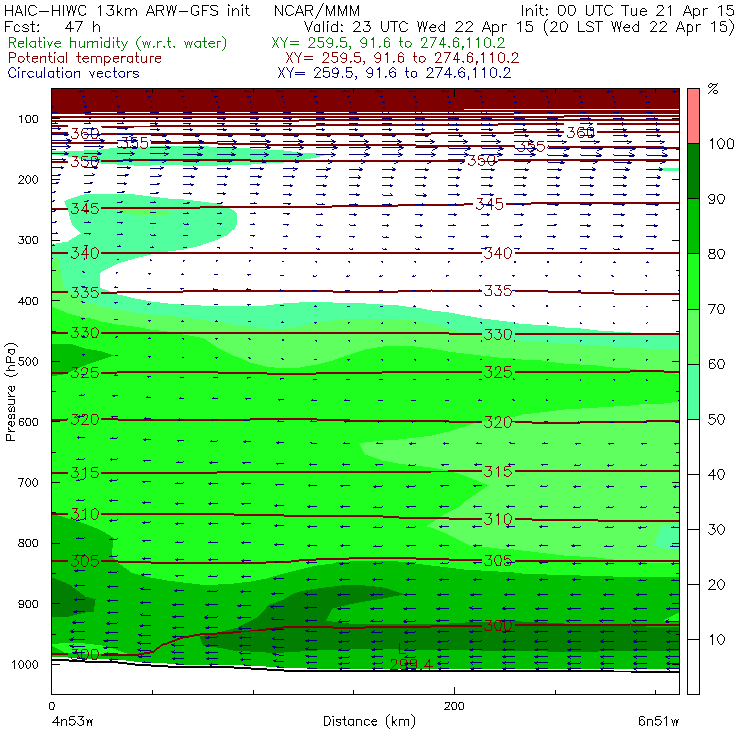Select the "Circulation vectors" legend text
The height and width of the screenshot is (740, 740).
point(74,73)
